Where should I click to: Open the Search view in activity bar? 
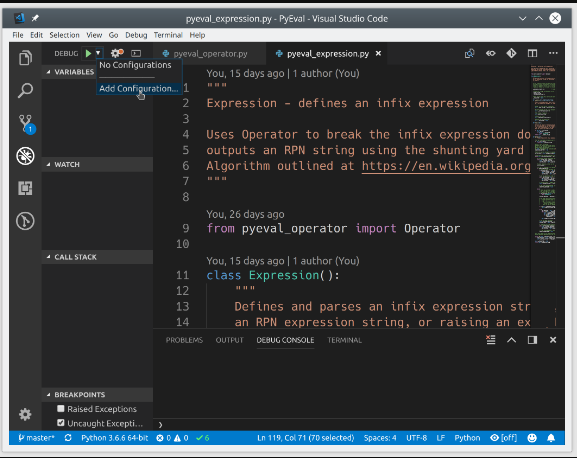click(25, 90)
